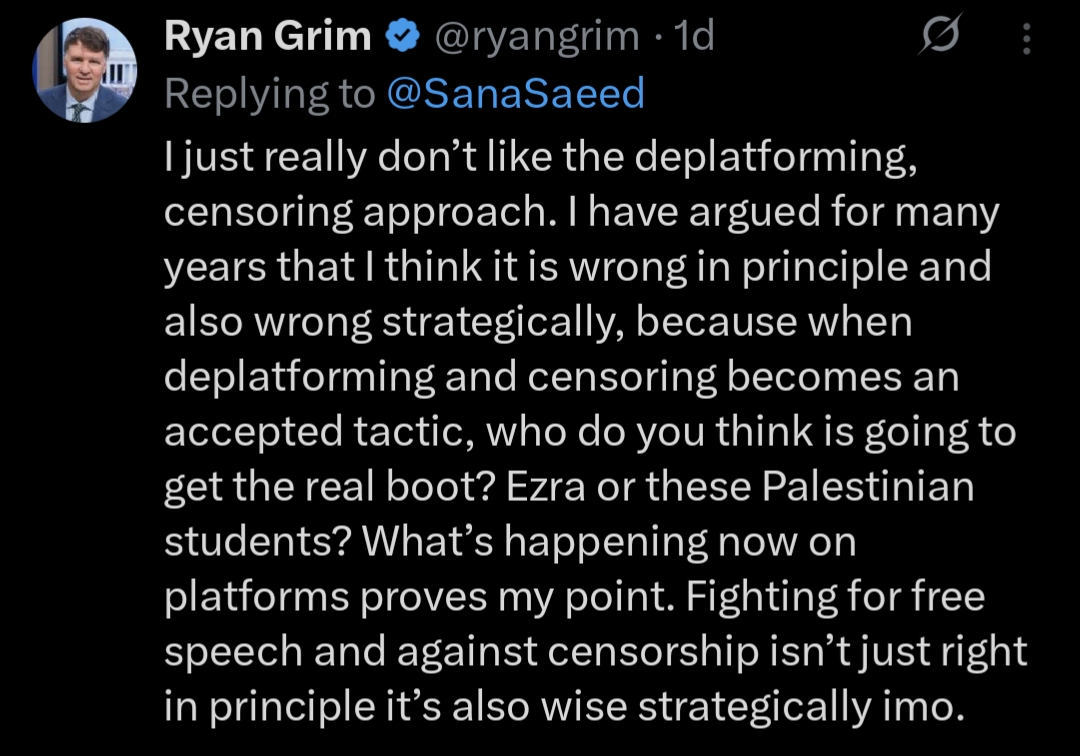Open the three-dot more options menu

pyautogui.click(x=1025, y=39)
